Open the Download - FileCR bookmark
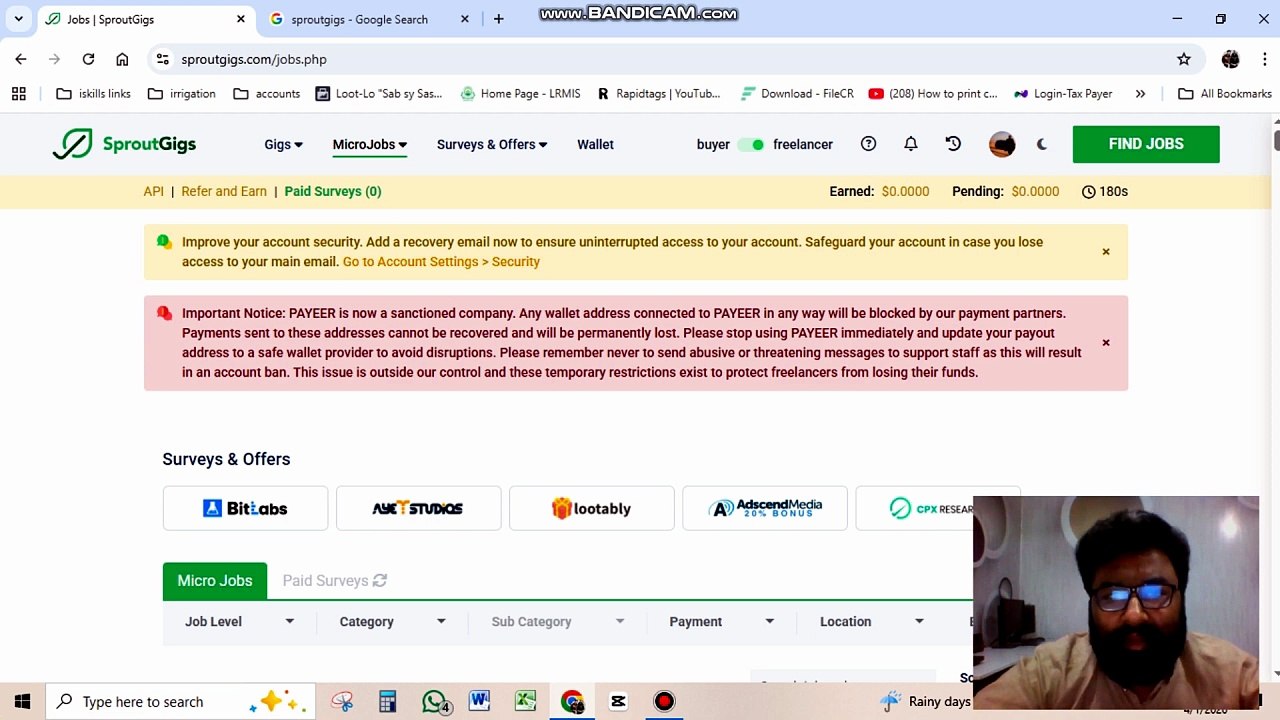The height and width of the screenshot is (720, 1280). click(798, 94)
